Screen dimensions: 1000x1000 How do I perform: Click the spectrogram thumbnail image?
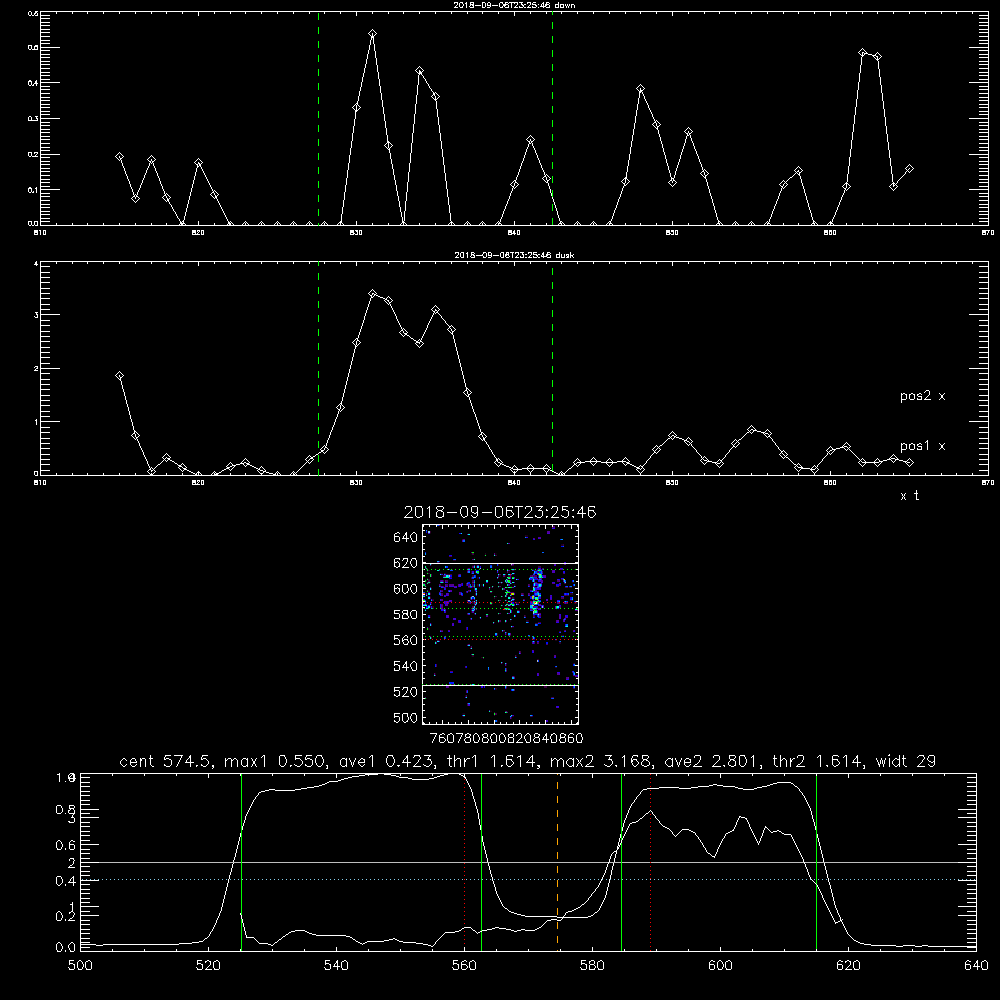click(501, 624)
